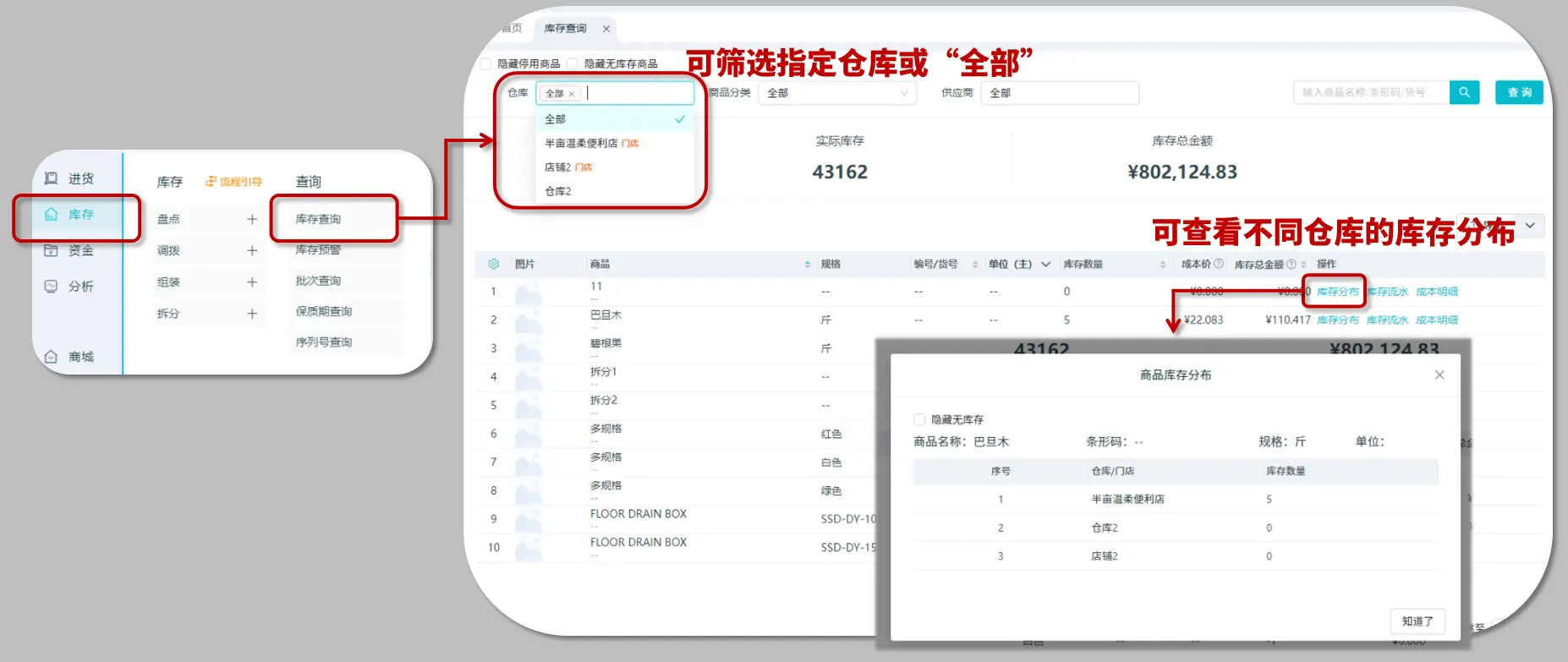Click the 分析 analysis icon in sidebar
The image size is (1568, 662).
[x=51, y=287]
